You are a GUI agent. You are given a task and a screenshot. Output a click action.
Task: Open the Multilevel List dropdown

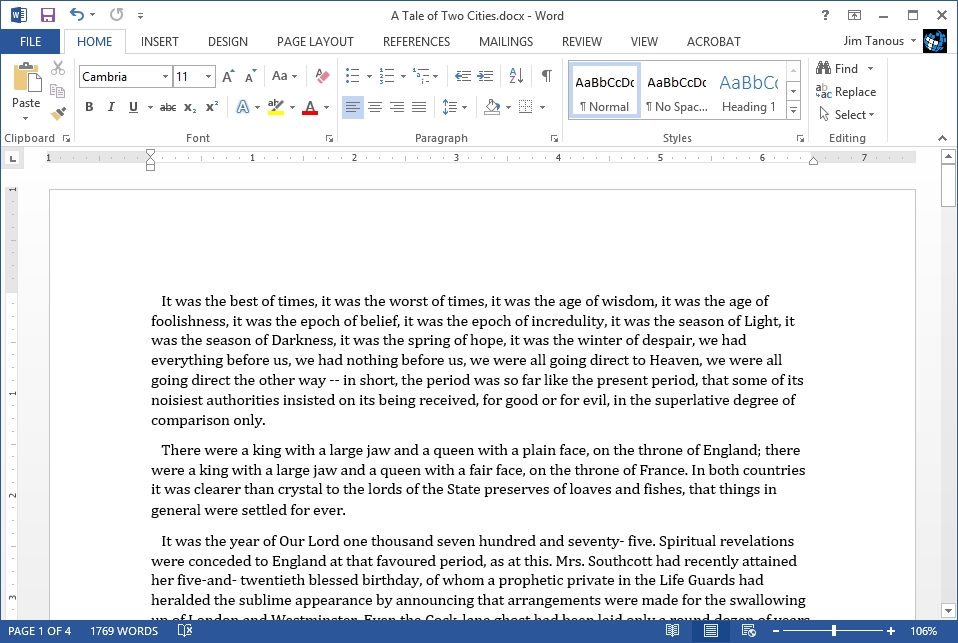coord(436,76)
